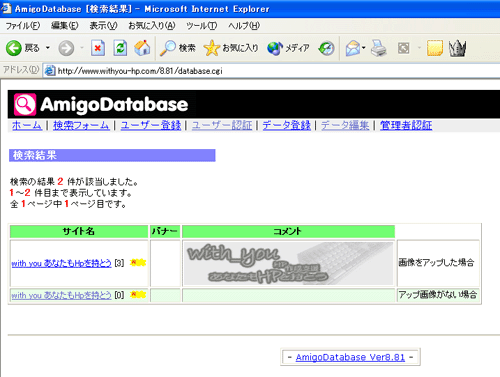This screenshot has width=500, height=377.
Task: Open the Back history dropdown arrow
Action: coord(48,48)
